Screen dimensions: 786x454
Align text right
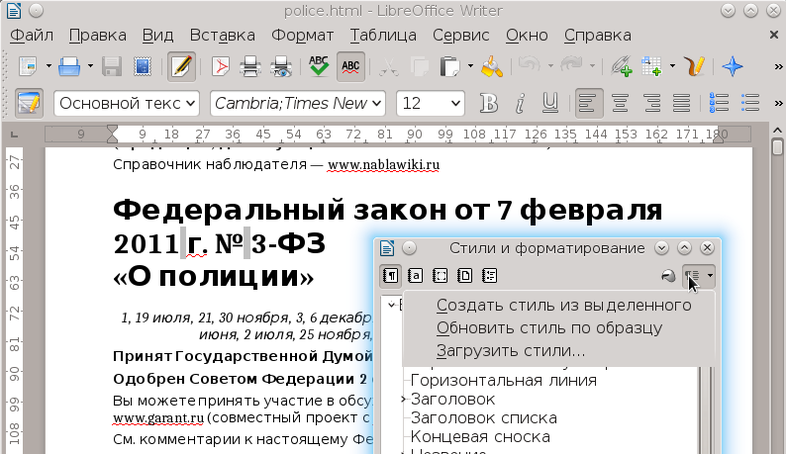point(651,103)
